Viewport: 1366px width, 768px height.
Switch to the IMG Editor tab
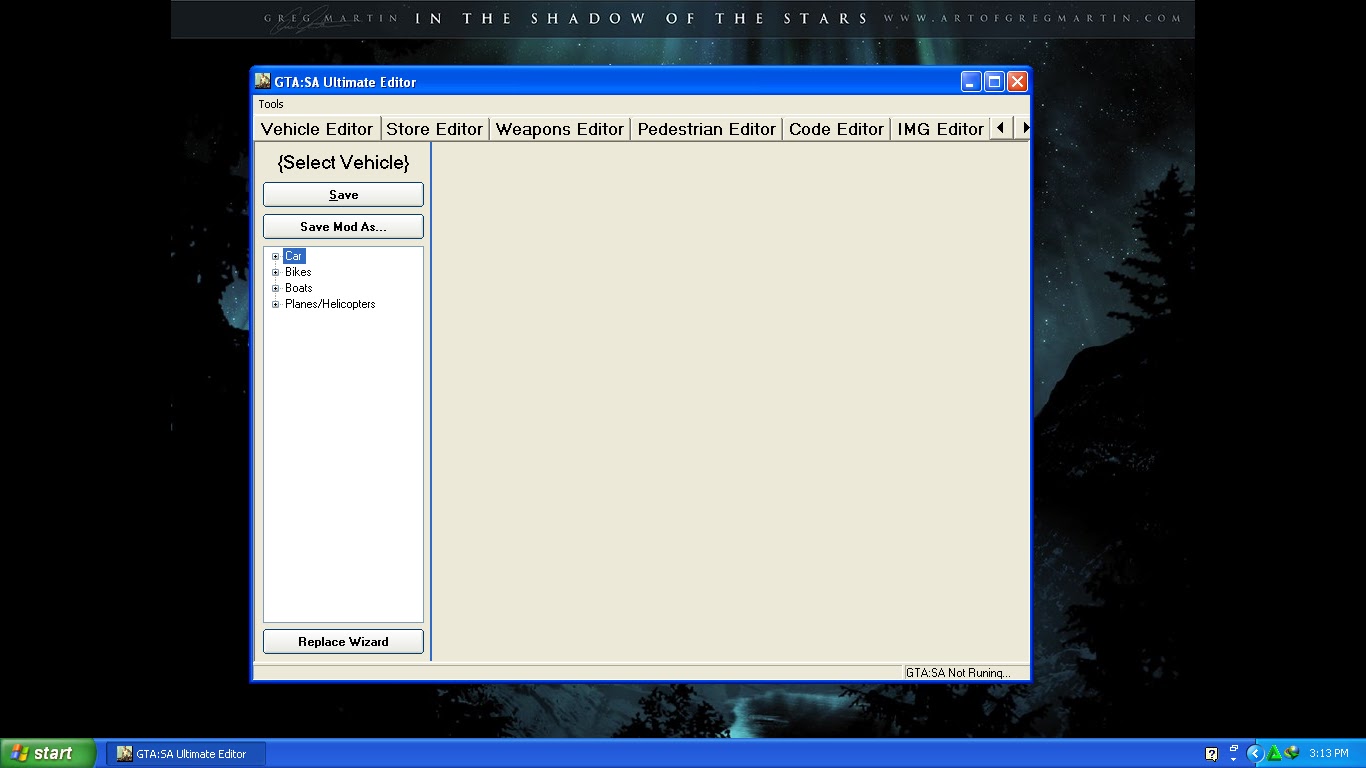coord(940,129)
